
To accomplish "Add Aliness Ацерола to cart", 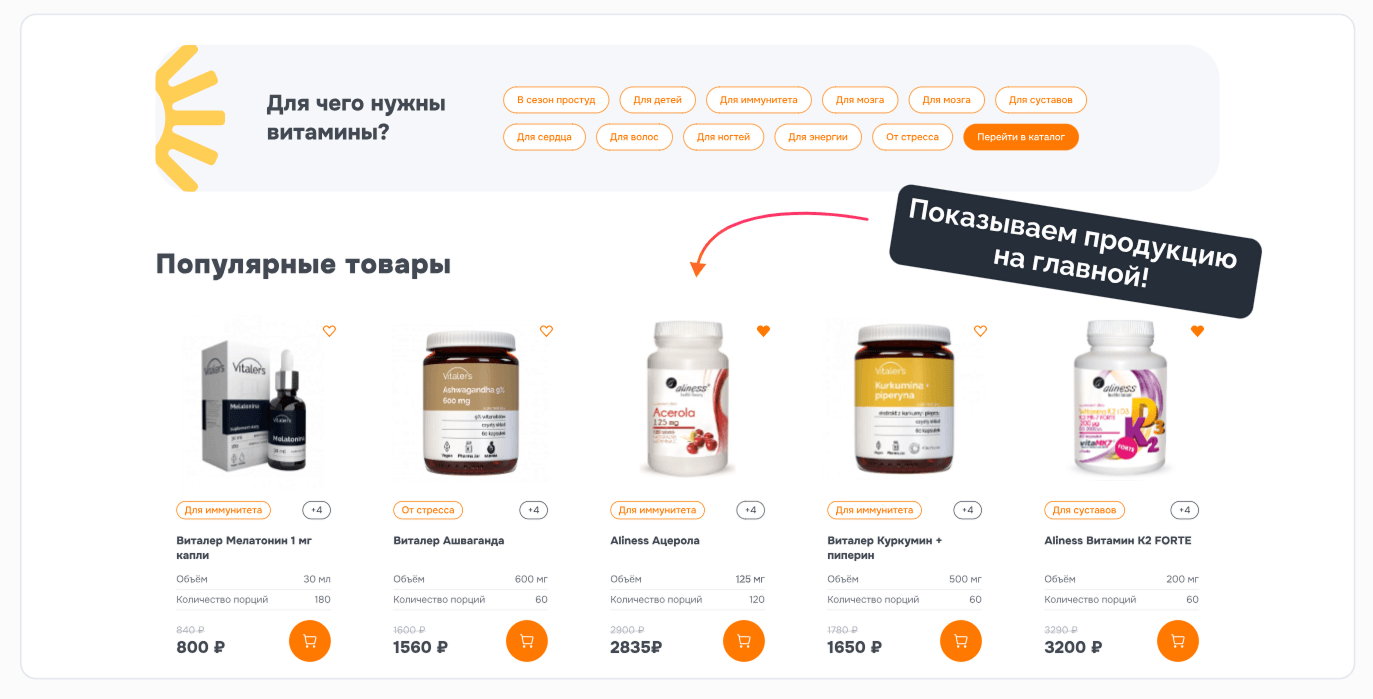I will coord(744,641).
